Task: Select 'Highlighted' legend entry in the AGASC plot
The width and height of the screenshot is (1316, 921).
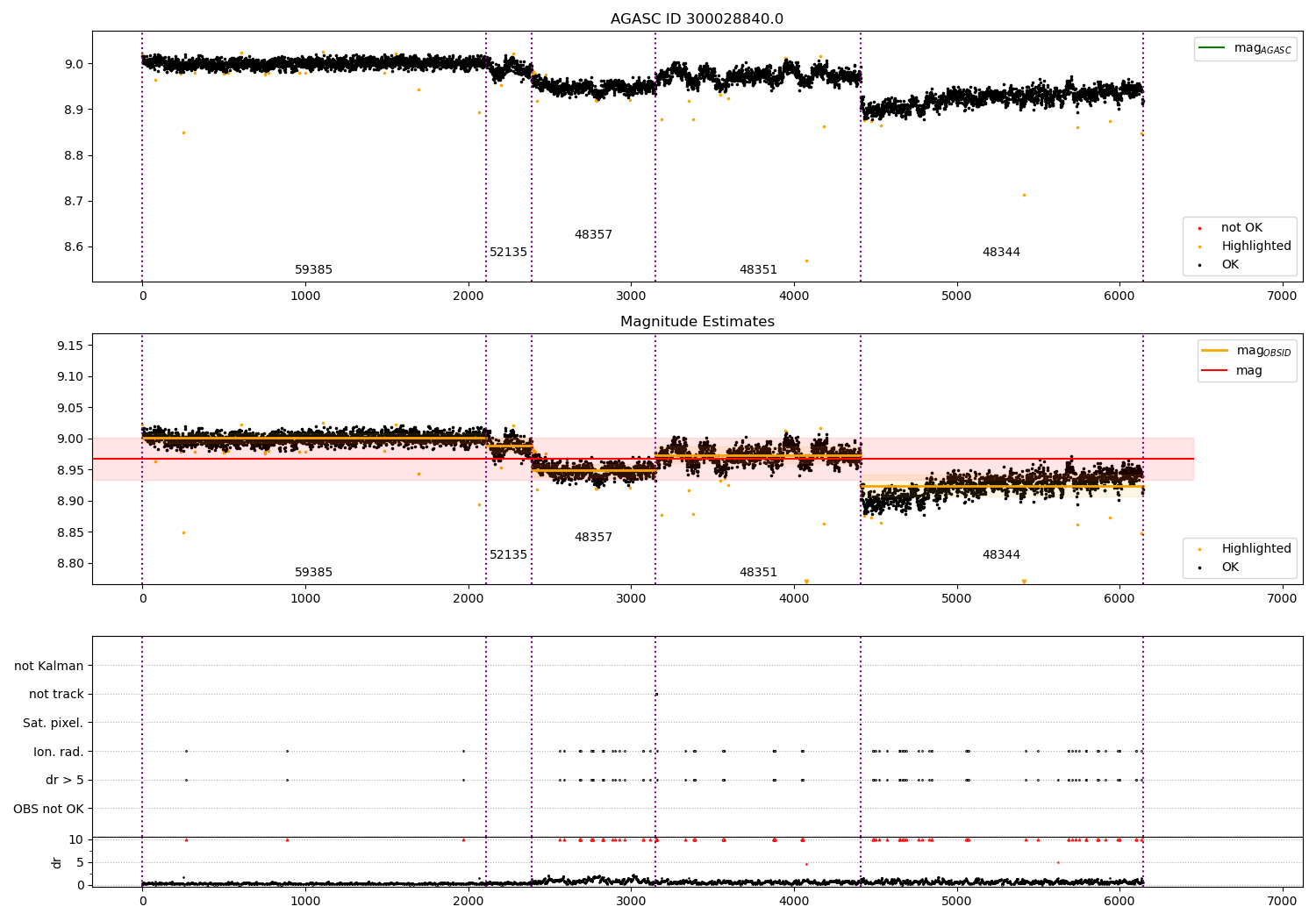Action: (1256, 246)
